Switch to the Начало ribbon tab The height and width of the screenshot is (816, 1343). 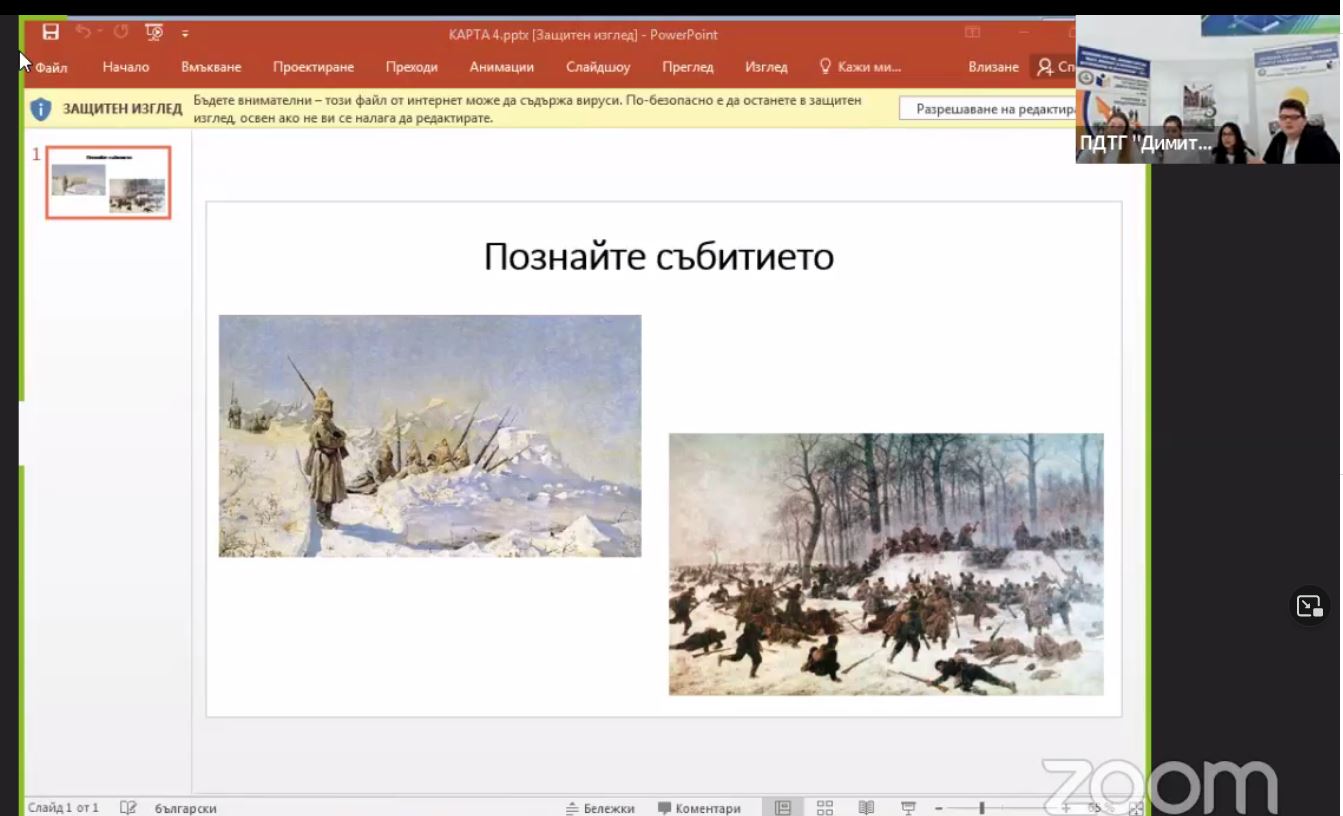[126, 67]
